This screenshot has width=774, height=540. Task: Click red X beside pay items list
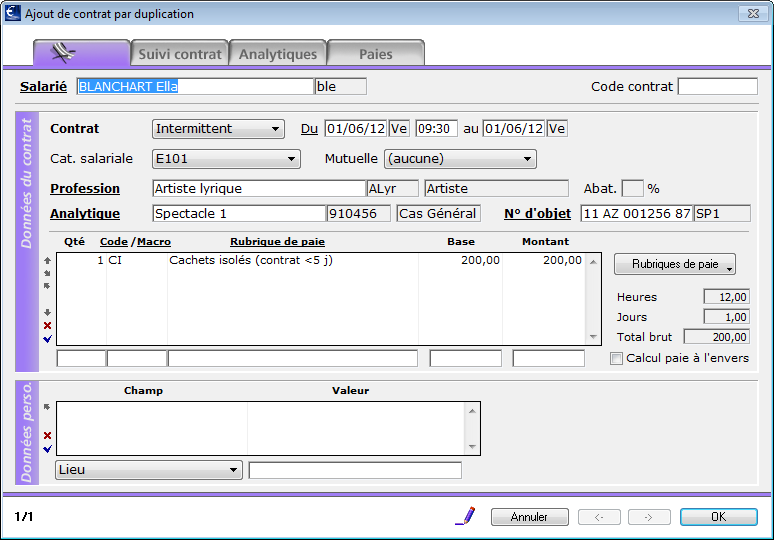47,325
